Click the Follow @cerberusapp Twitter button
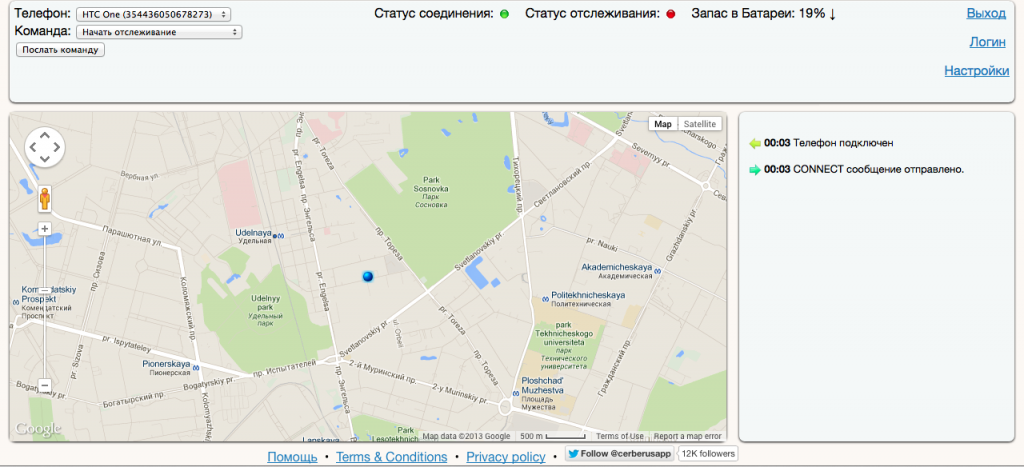1024x467 pixels. 620,453
